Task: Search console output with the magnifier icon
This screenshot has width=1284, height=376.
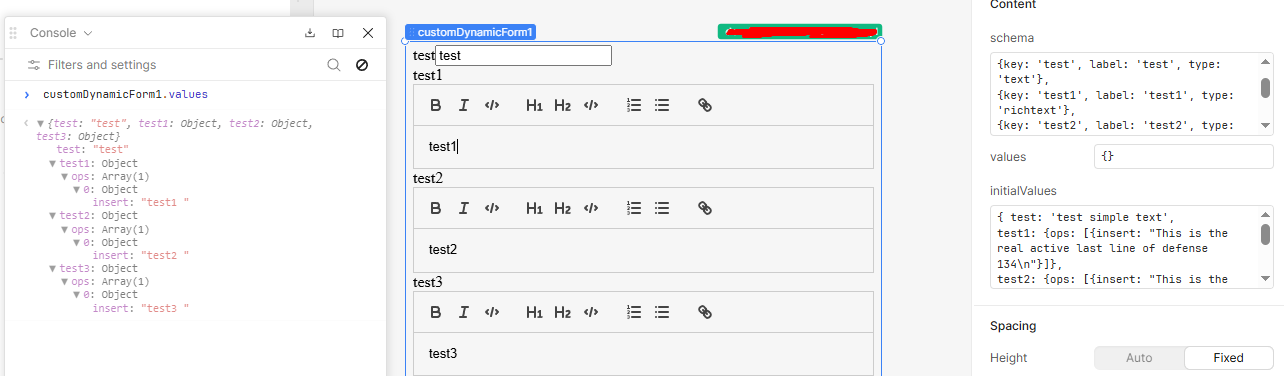Action: (334, 65)
